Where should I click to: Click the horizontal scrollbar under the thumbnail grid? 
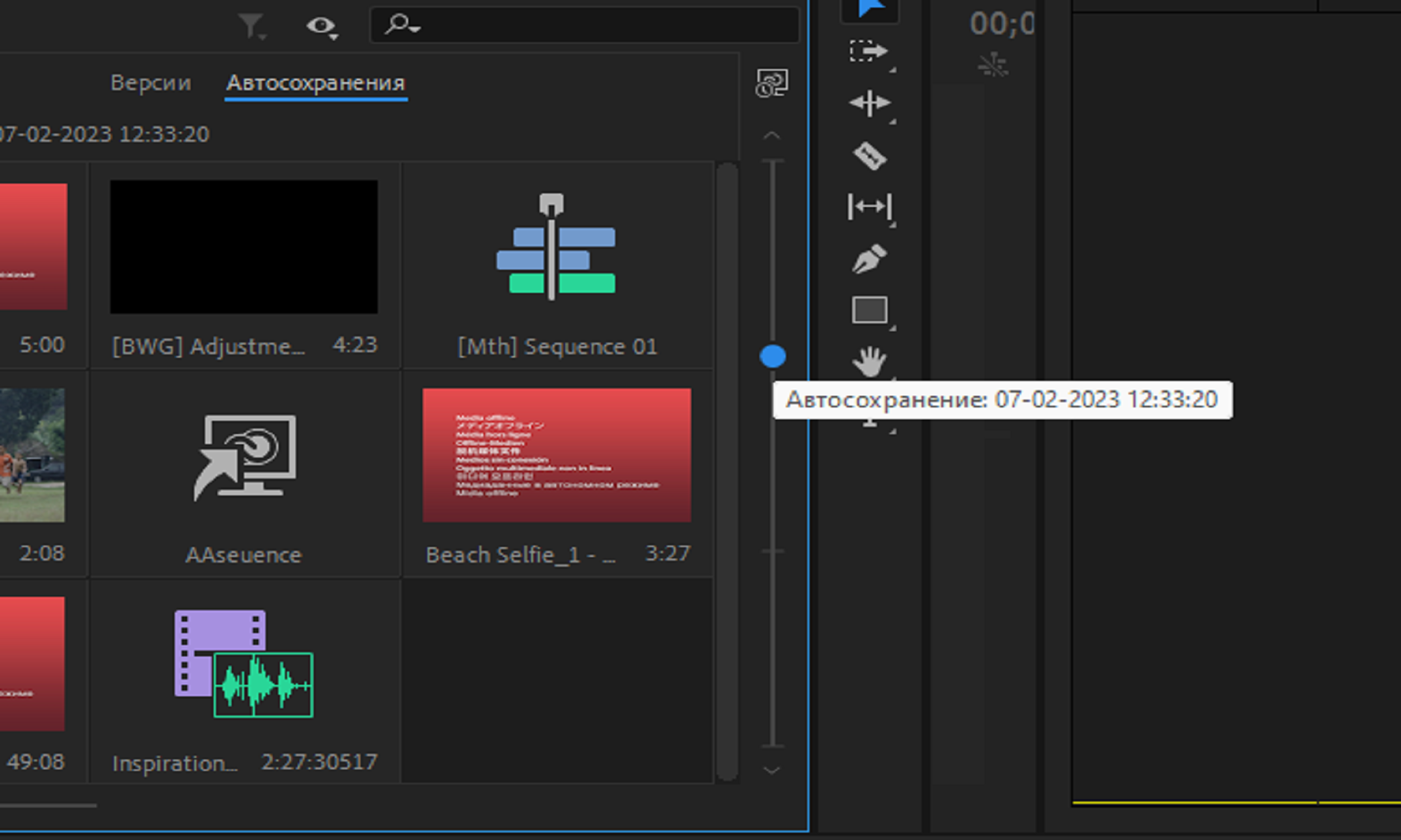point(48,804)
